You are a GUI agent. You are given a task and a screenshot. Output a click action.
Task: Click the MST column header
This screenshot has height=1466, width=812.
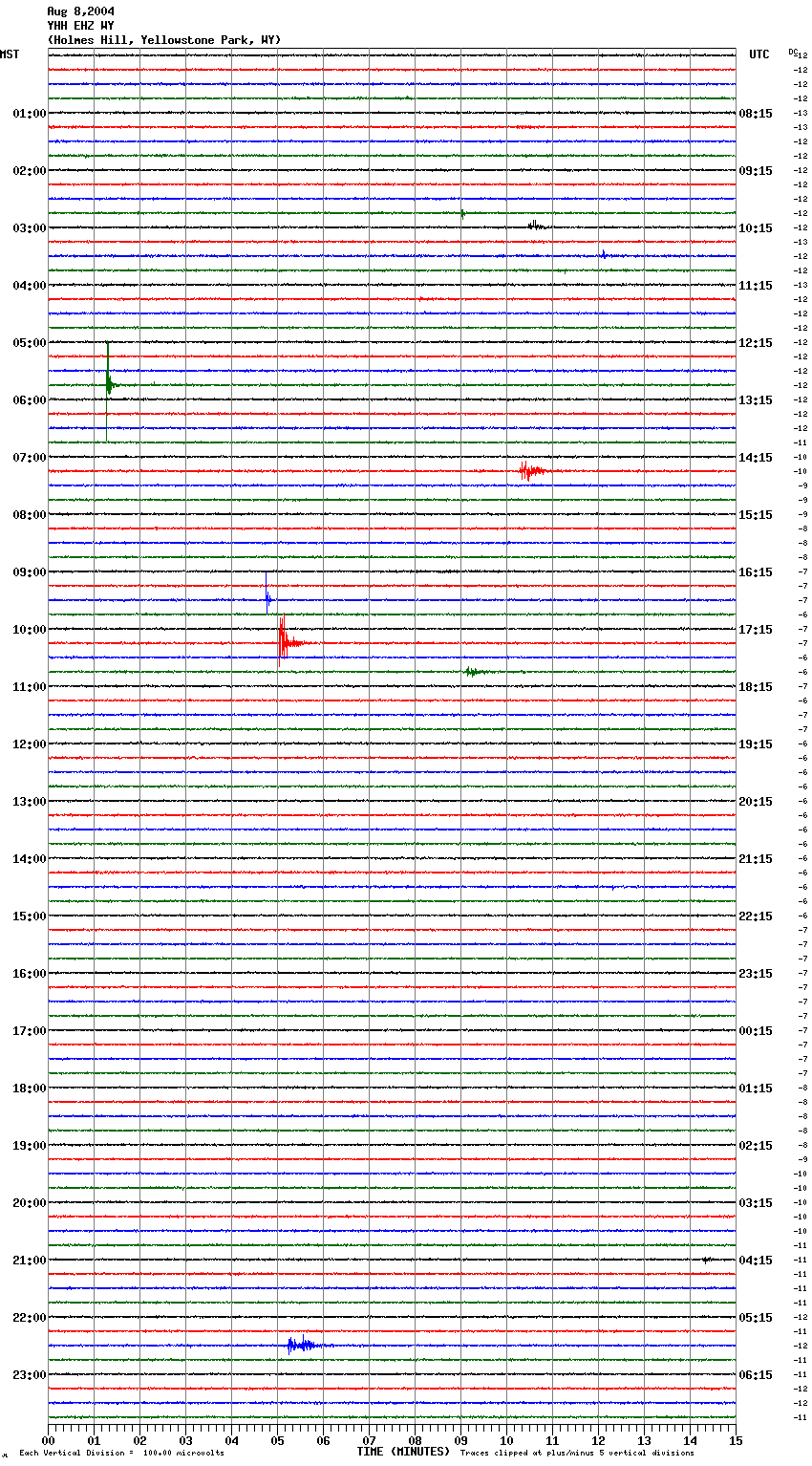point(10,54)
